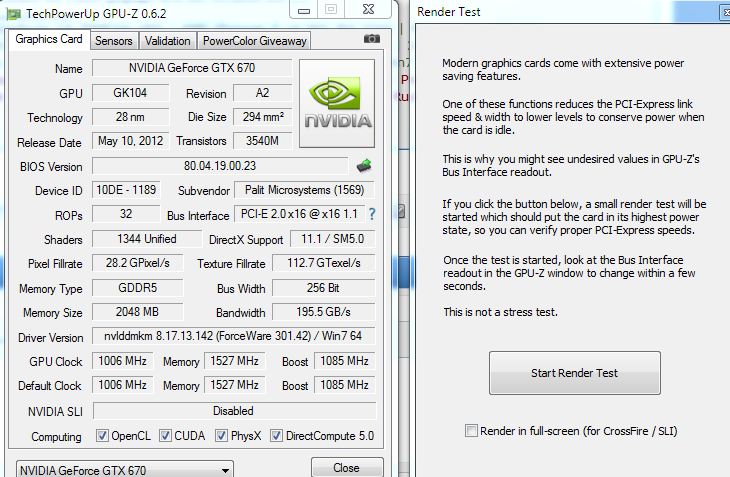Open the Bus Interface question mark help
The width and height of the screenshot is (730, 477).
point(372,214)
